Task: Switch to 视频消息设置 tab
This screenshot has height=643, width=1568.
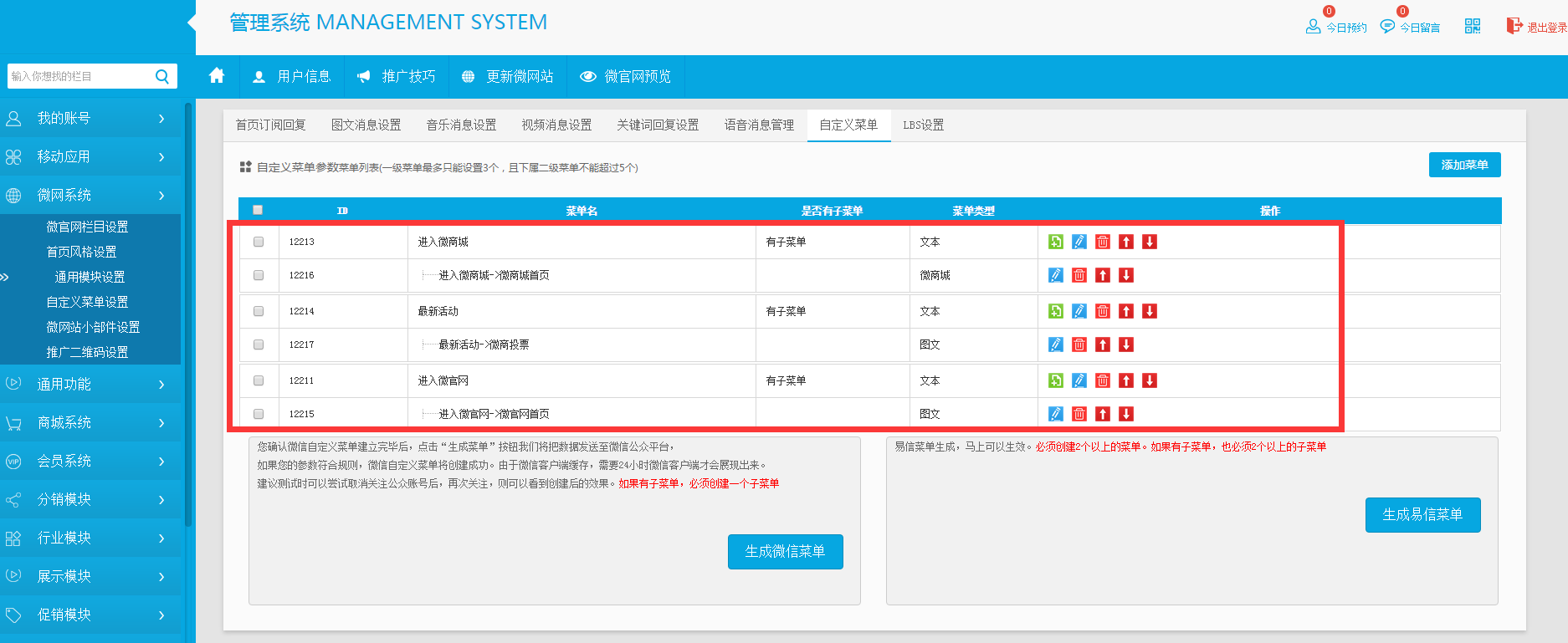Action: (557, 125)
